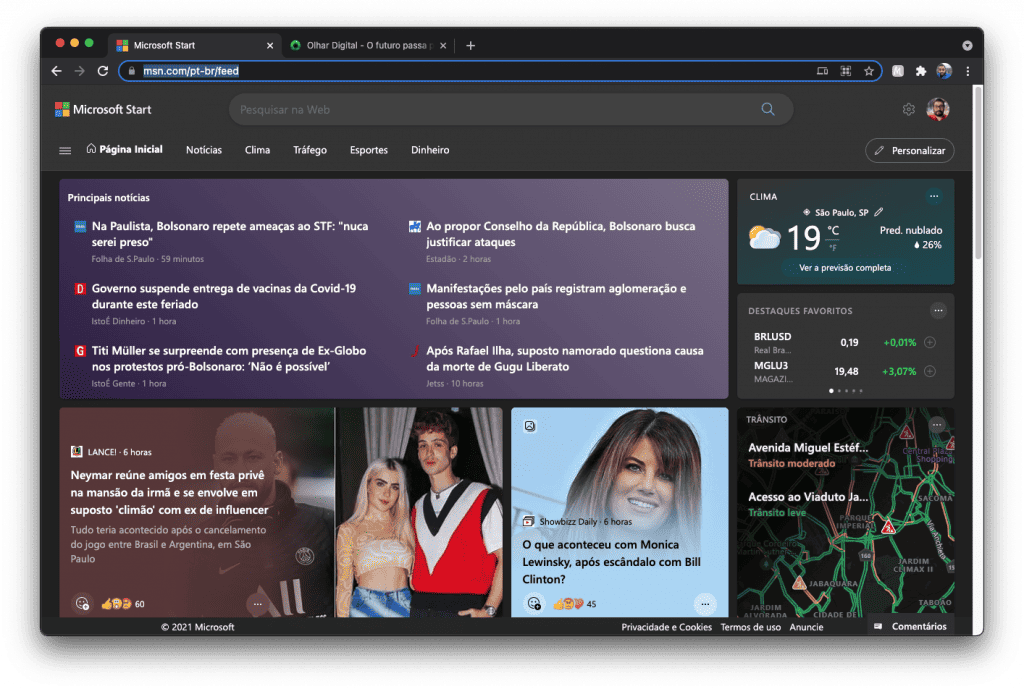1024x689 pixels.
Task: Add BRLUSD to watchlist plus icon
Action: [930, 342]
